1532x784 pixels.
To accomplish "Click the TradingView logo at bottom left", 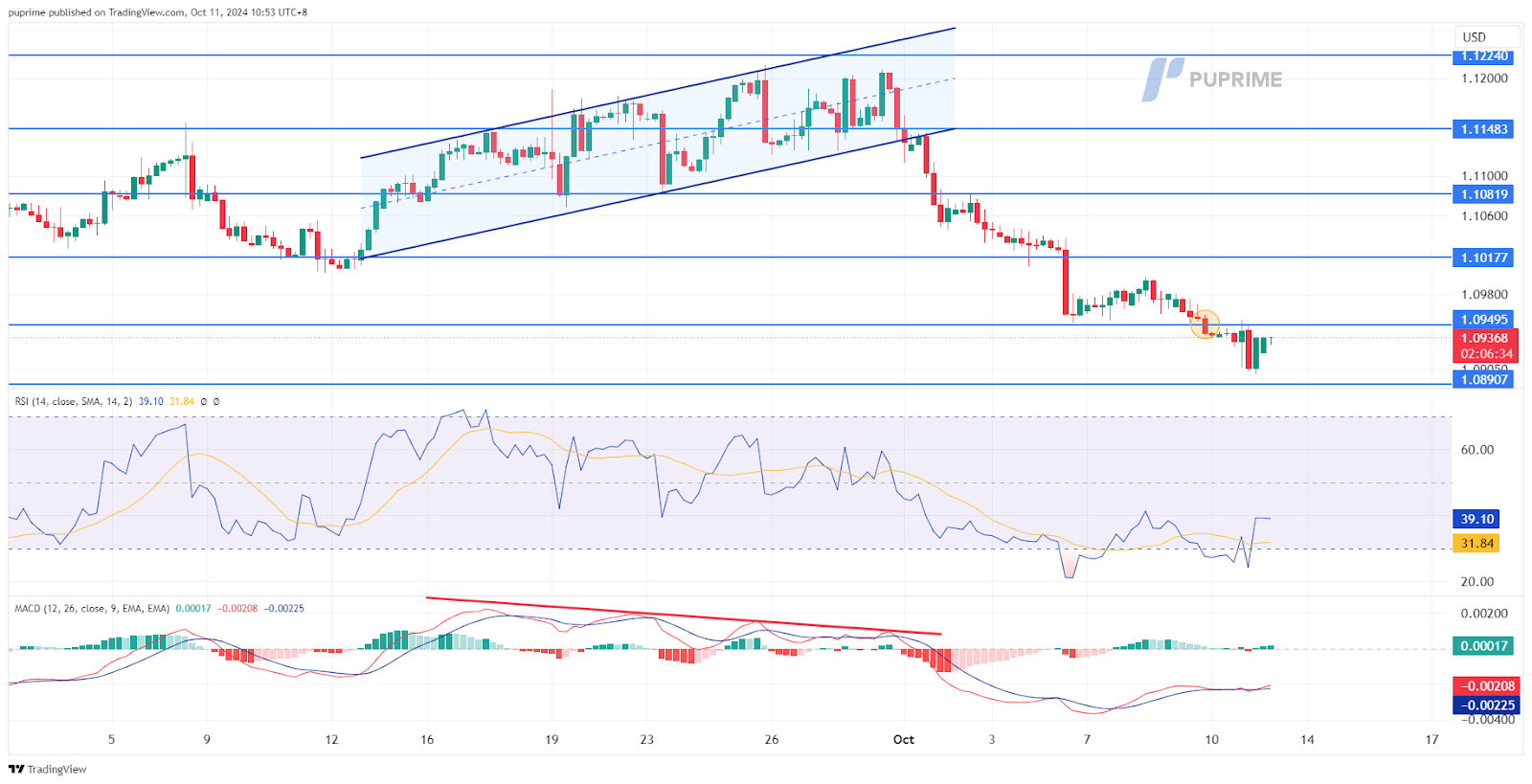I will 48,769.
